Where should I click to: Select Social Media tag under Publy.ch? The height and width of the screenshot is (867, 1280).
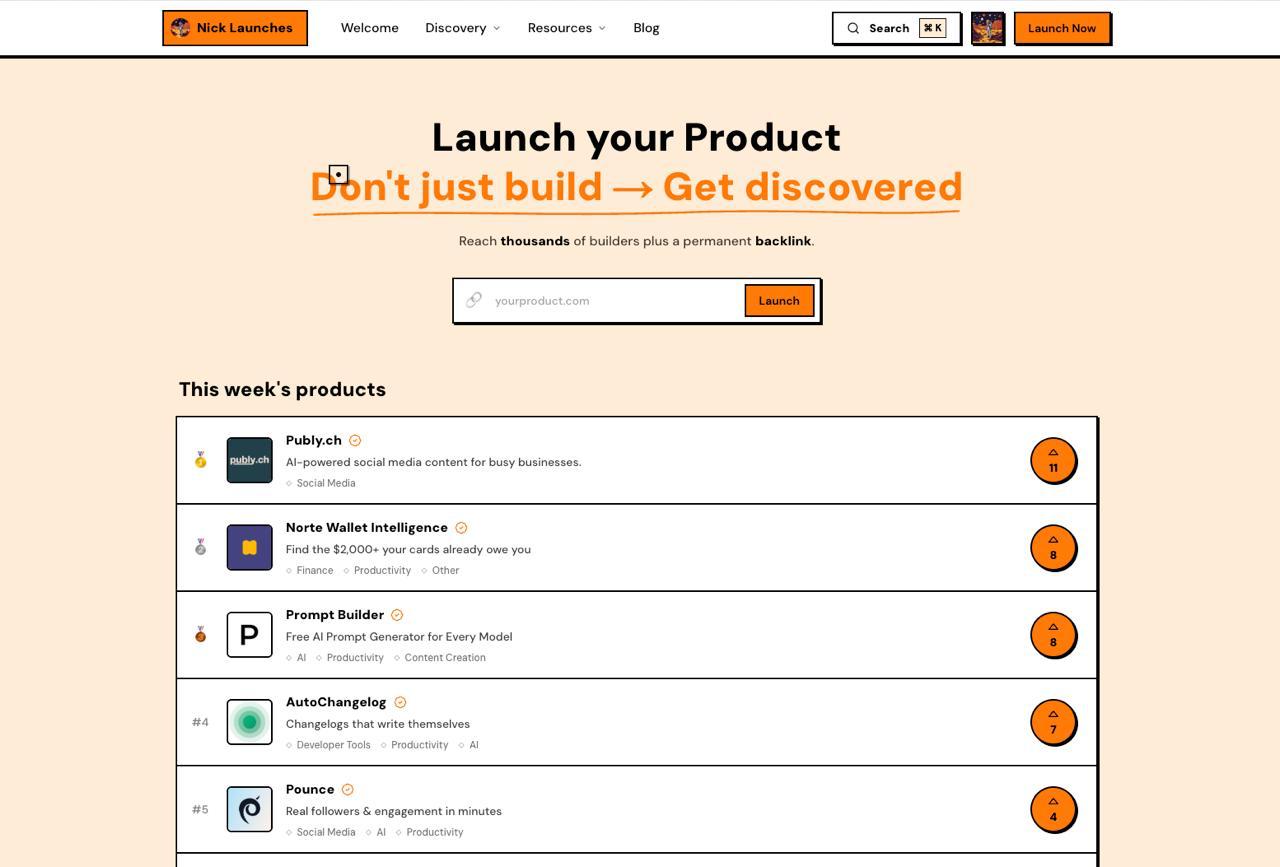coord(321,483)
